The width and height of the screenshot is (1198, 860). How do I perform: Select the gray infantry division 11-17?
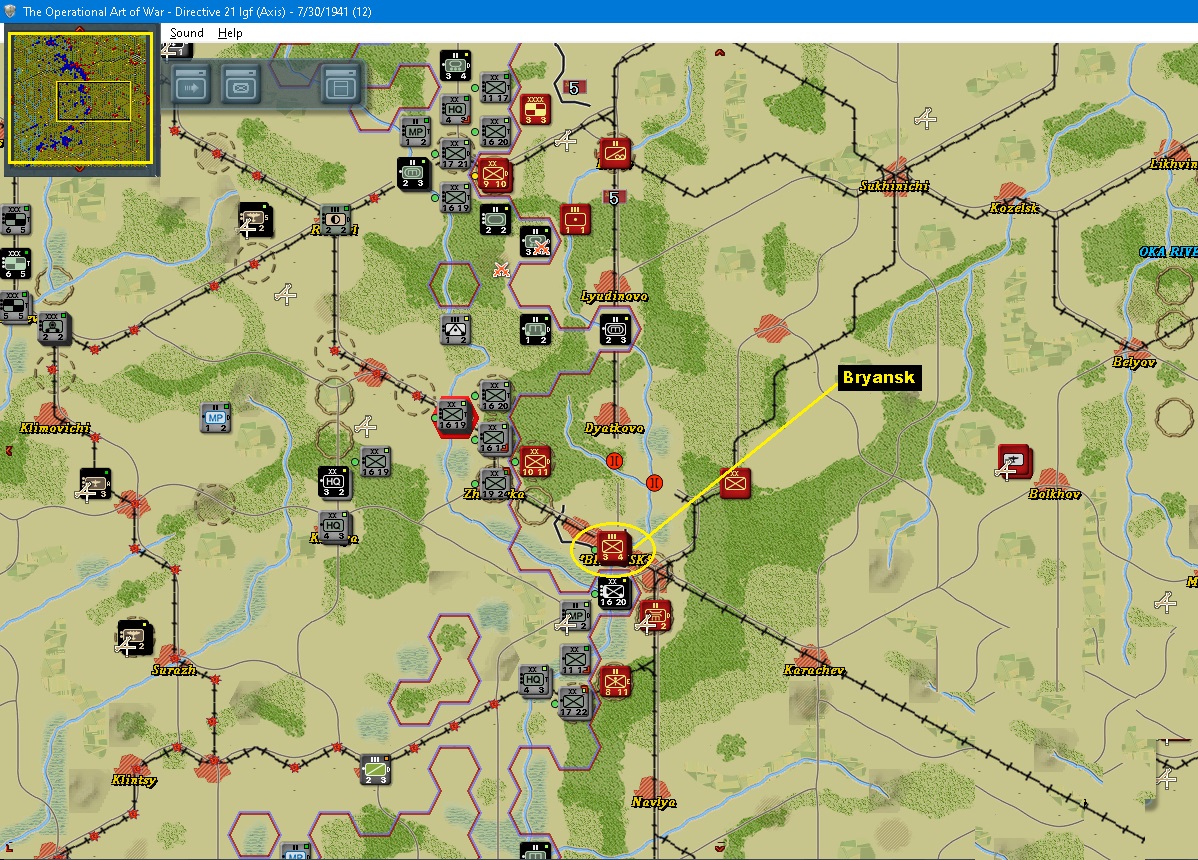point(494,88)
